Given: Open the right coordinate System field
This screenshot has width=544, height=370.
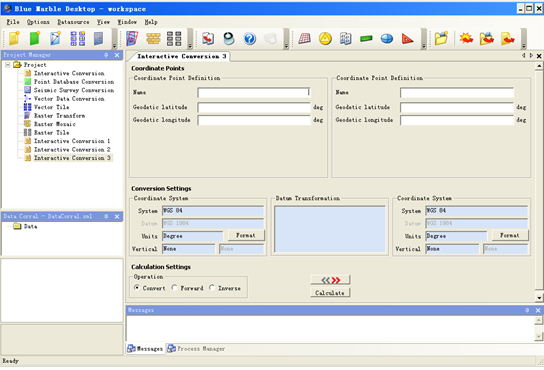Looking at the screenshot, I should click(477, 211).
